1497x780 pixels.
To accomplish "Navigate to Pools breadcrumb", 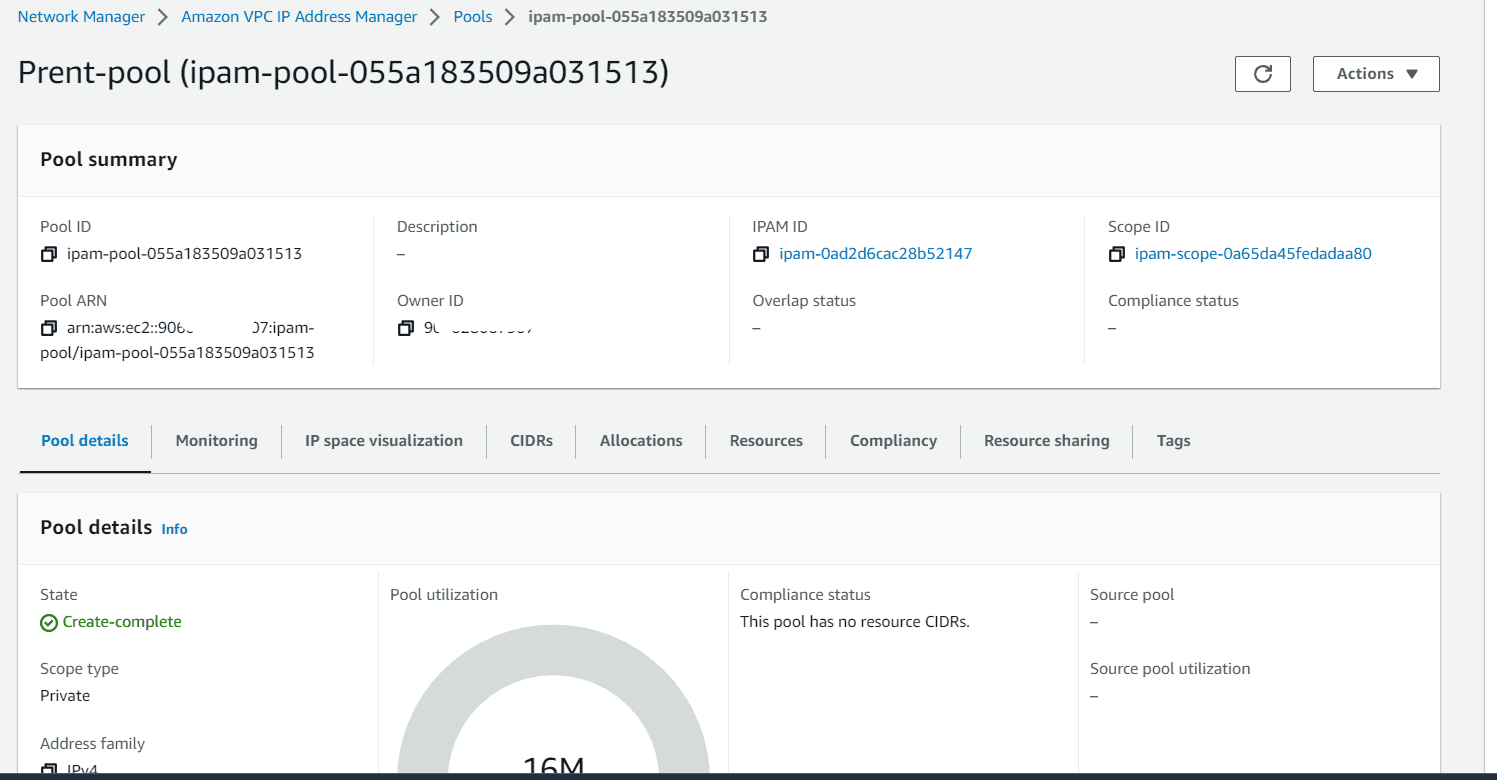I will 473,17.
